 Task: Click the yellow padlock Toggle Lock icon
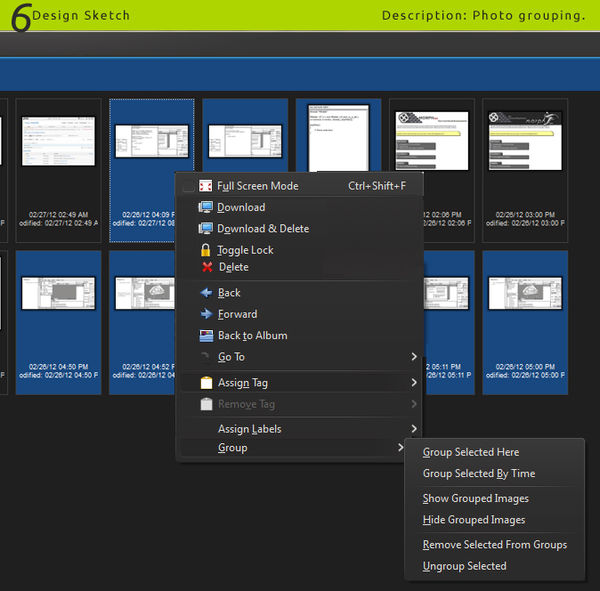coord(206,250)
